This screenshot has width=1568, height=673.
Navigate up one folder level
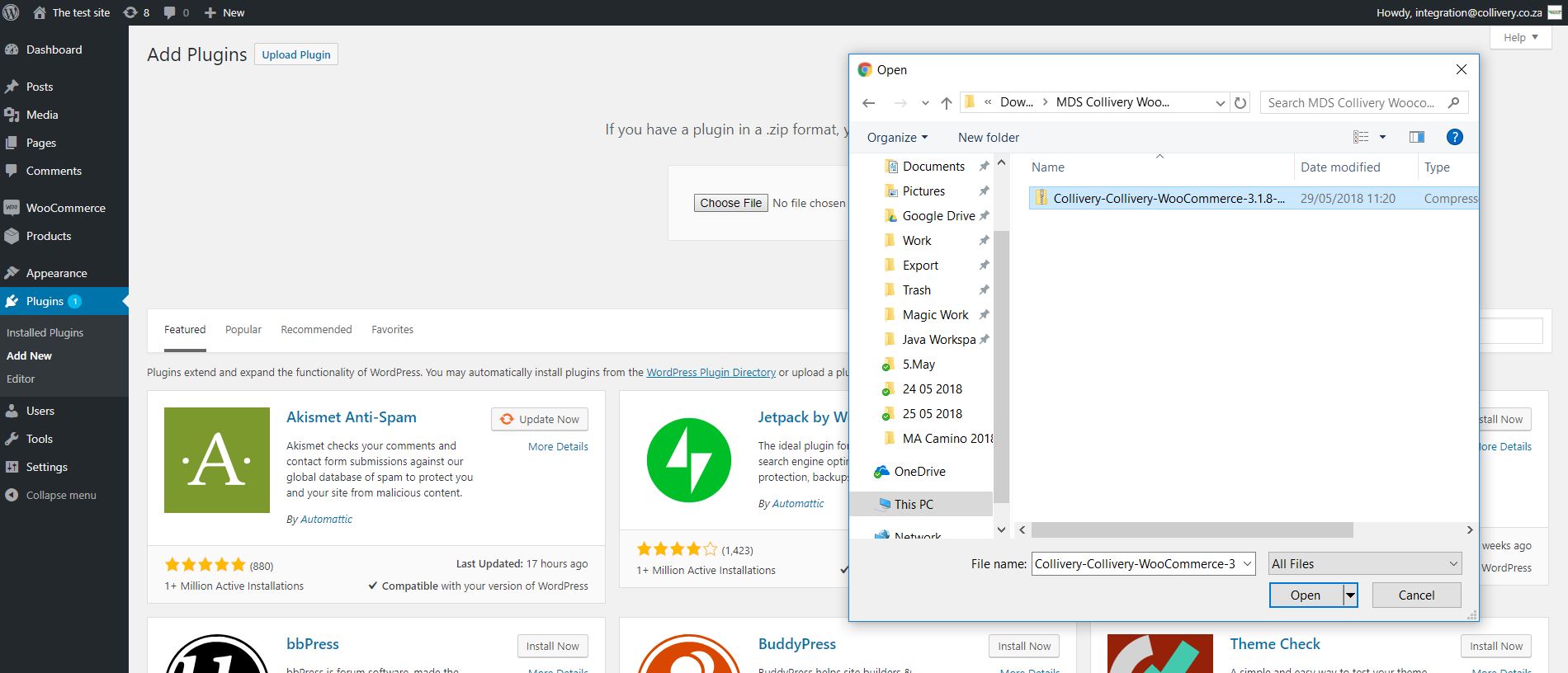(x=946, y=103)
